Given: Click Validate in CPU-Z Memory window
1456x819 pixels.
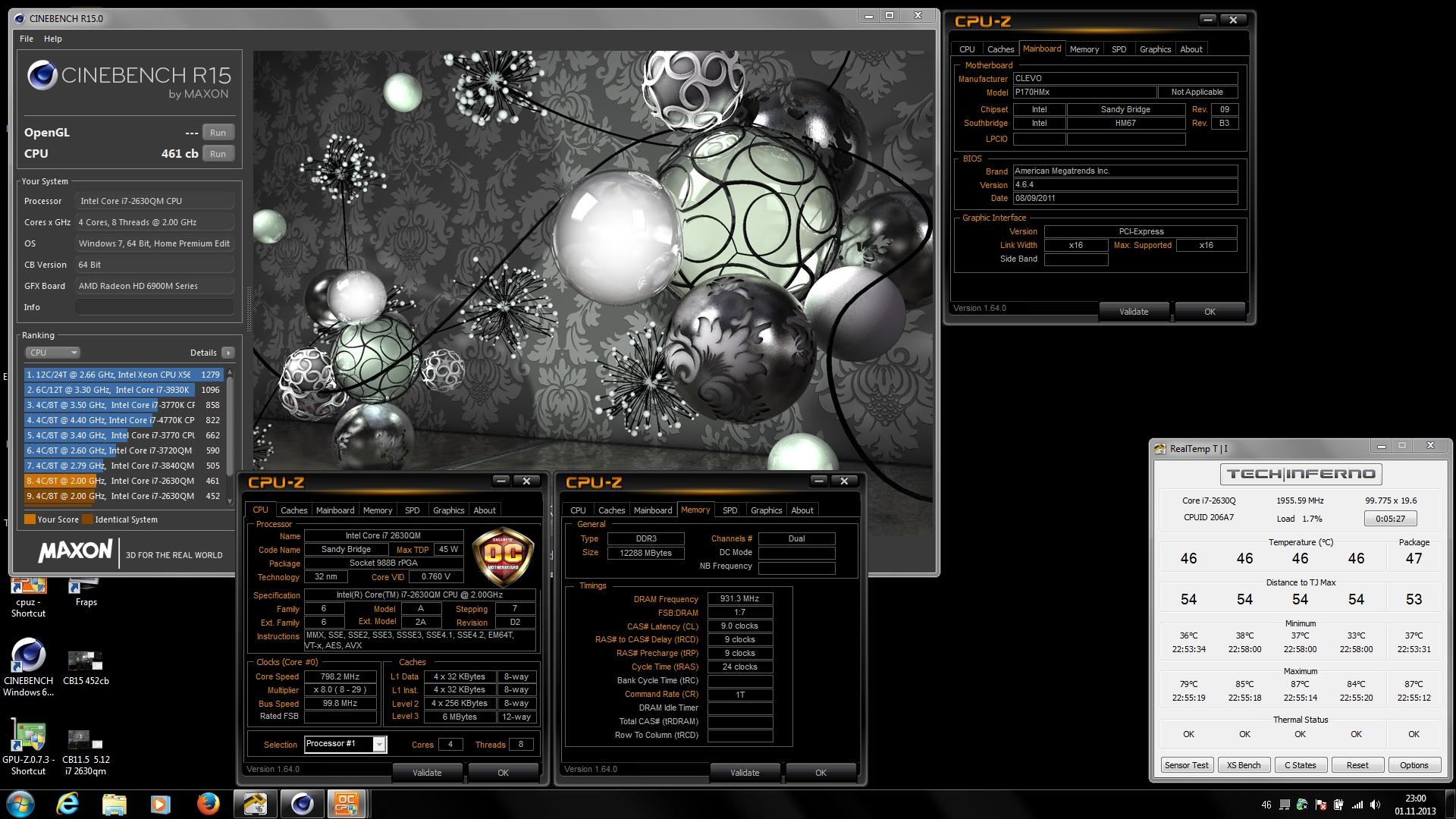Looking at the screenshot, I should [x=745, y=773].
